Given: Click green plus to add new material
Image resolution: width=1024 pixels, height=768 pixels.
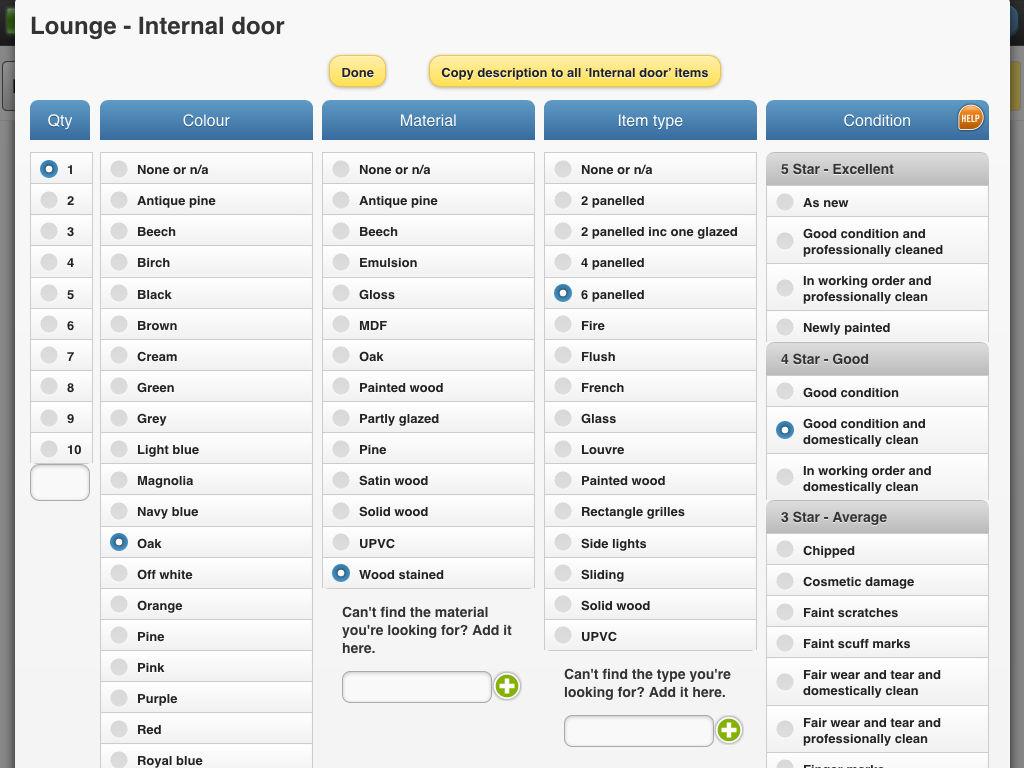Looking at the screenshot, I should (507, 686).
